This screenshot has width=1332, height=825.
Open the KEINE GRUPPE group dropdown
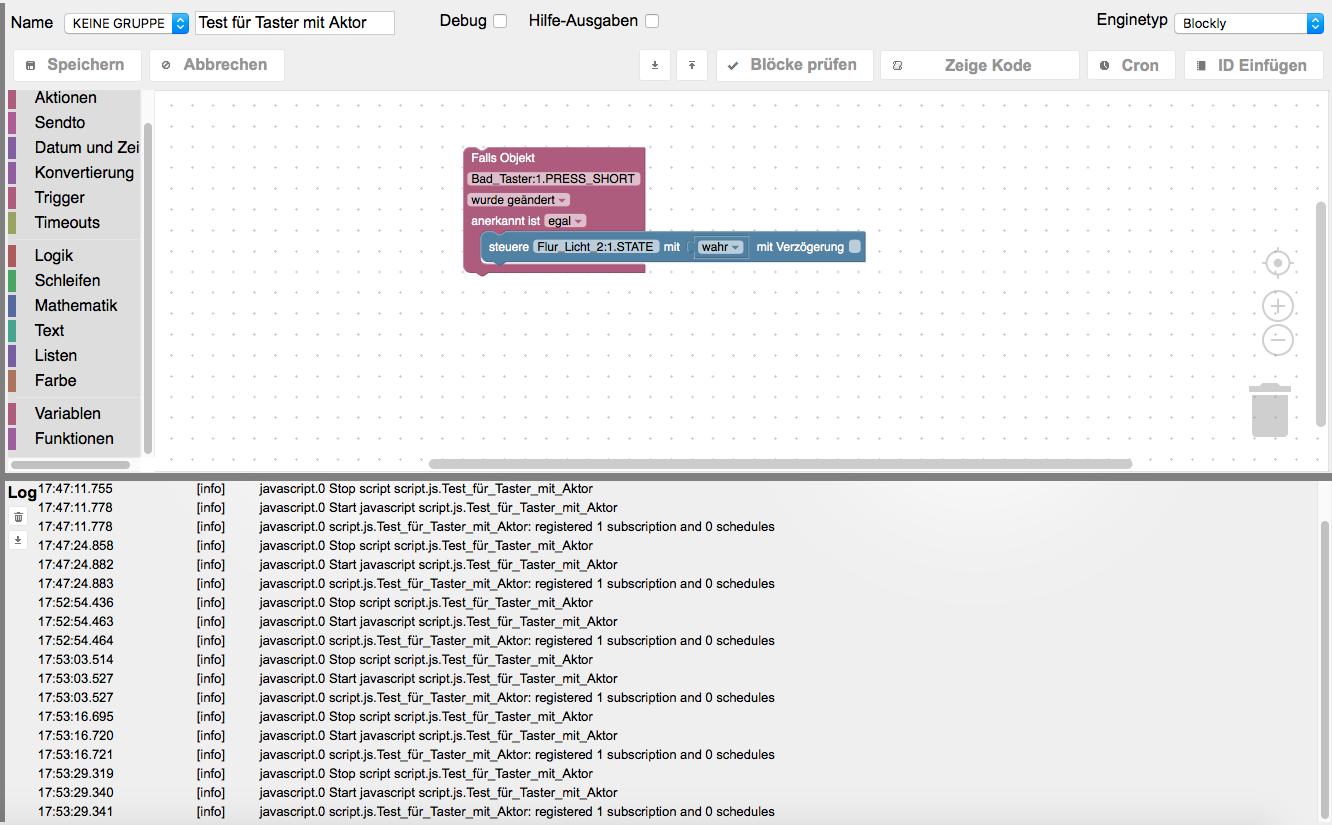[126, 23]
